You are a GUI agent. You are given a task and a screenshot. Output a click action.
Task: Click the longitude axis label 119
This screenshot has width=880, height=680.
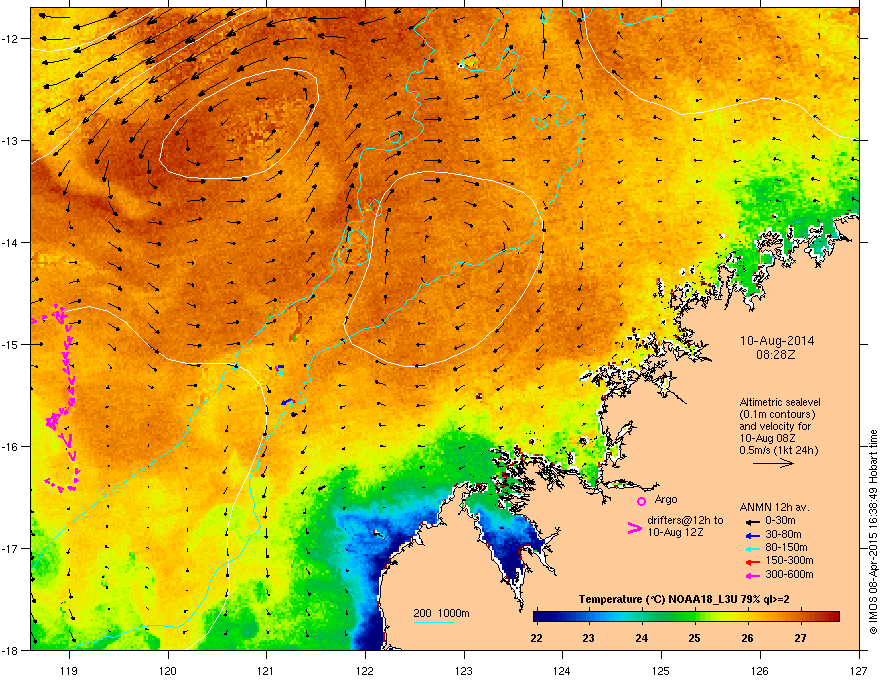[69, 671]
